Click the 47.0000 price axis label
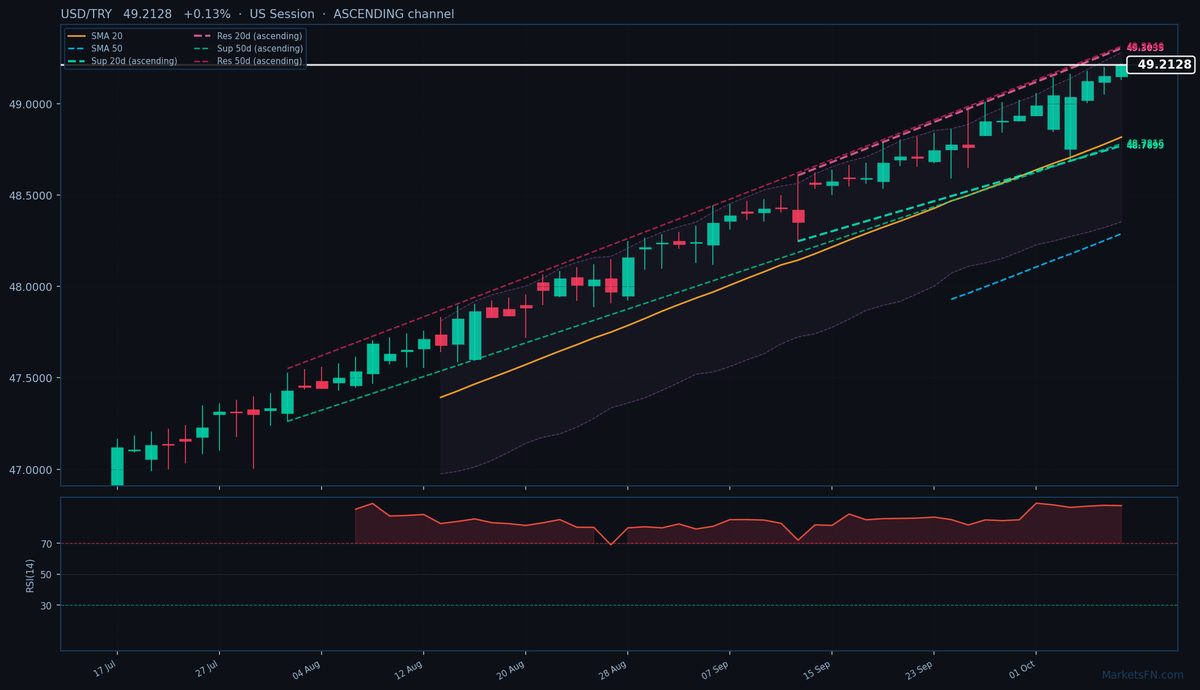 (33, 470)
